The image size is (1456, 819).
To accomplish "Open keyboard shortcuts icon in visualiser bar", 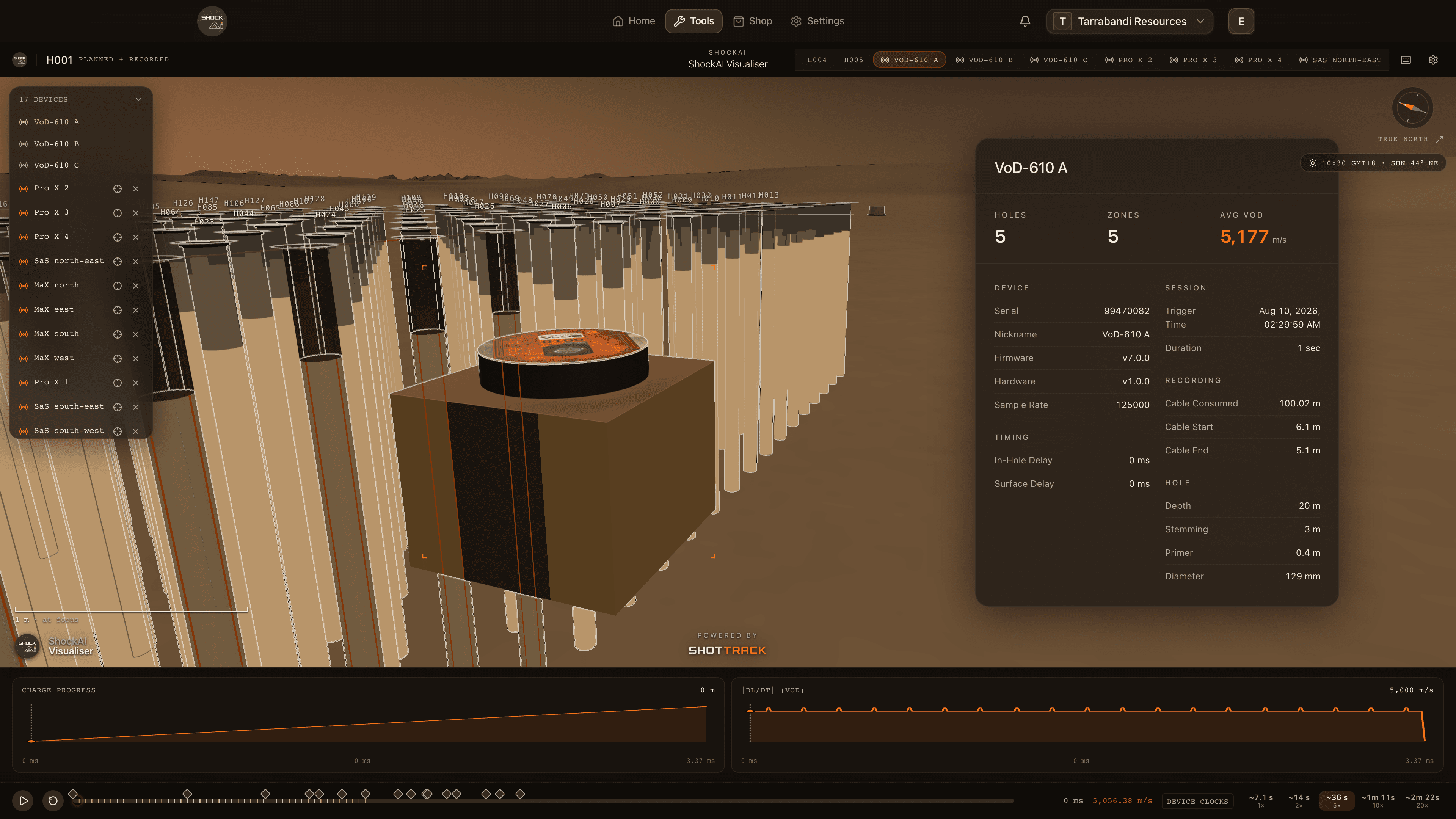I will click(1406, 60).
